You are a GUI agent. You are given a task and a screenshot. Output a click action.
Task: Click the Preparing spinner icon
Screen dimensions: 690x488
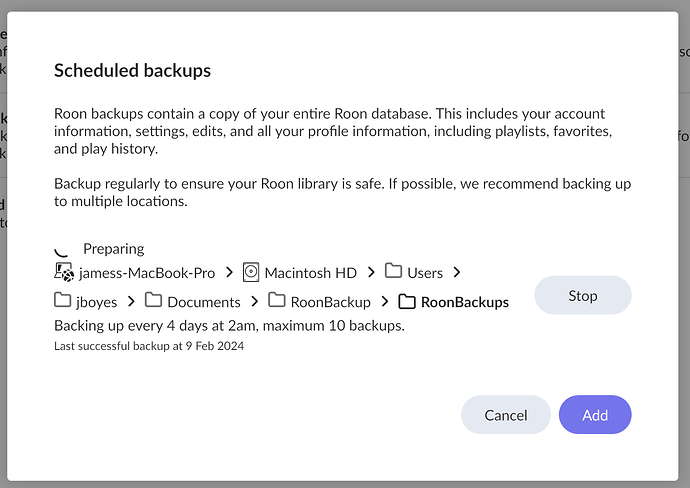click(61, 251)
